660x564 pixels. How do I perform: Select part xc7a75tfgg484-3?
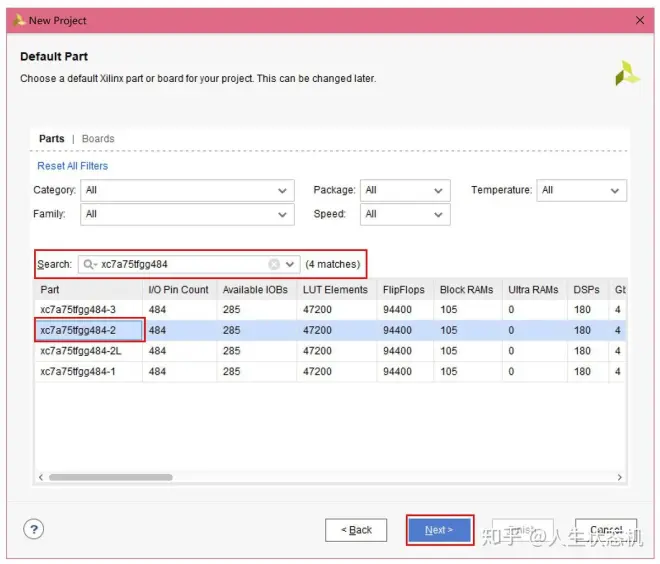click(78, 310)
